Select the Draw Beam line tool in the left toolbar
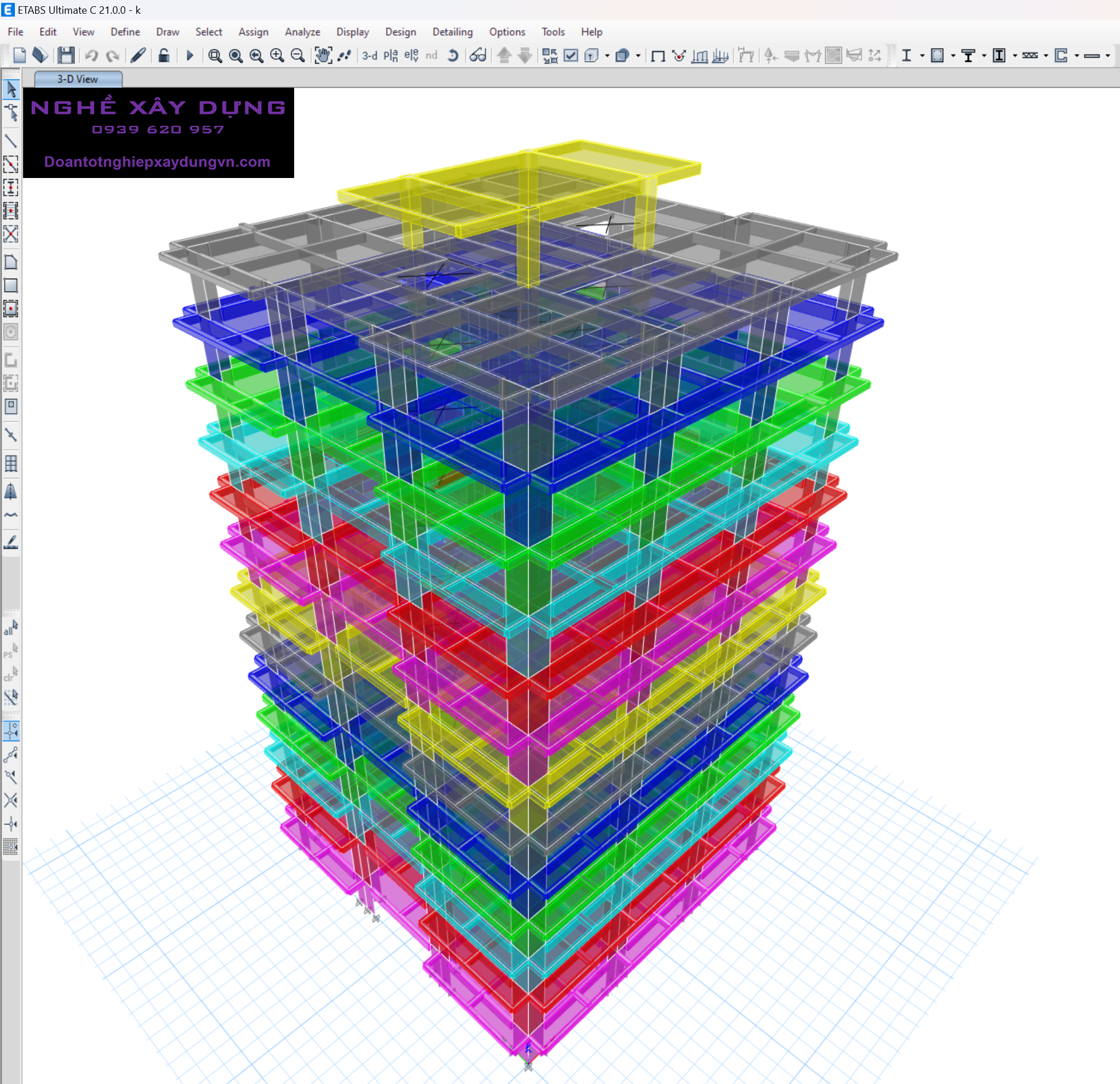 (x=11, y=141)
